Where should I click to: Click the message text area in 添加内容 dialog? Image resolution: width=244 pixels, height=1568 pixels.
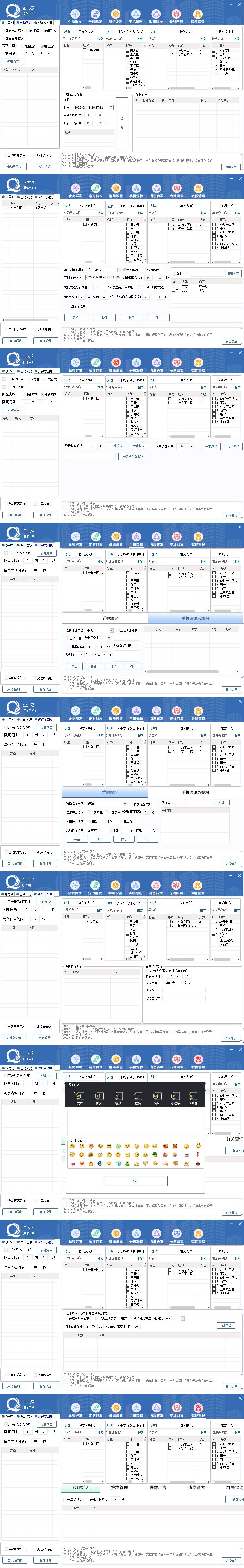(x=136, y=1122)
